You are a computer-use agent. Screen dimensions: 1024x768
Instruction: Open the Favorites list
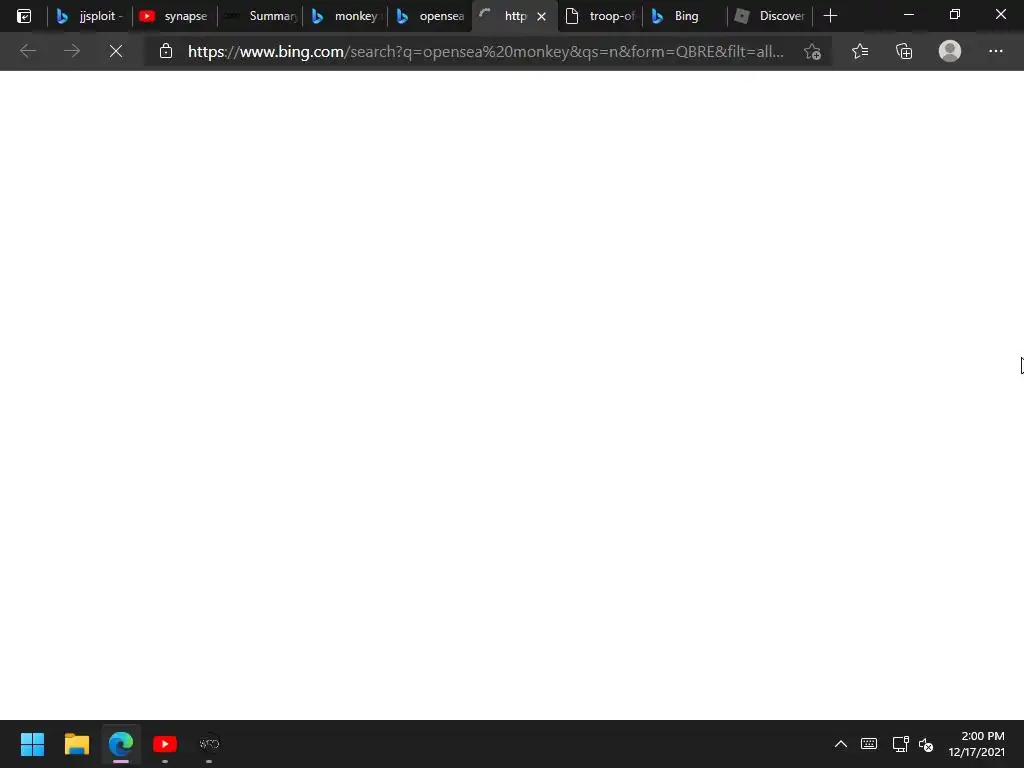point(860,51)
